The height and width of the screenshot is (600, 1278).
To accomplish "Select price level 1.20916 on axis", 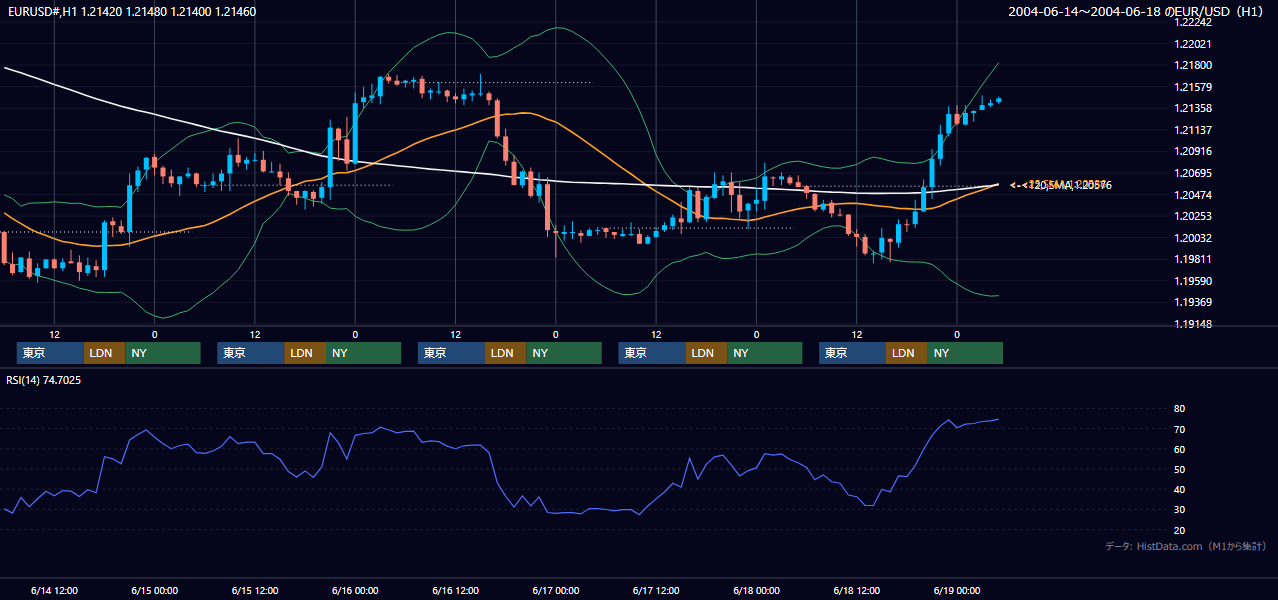I will 1193,151.
